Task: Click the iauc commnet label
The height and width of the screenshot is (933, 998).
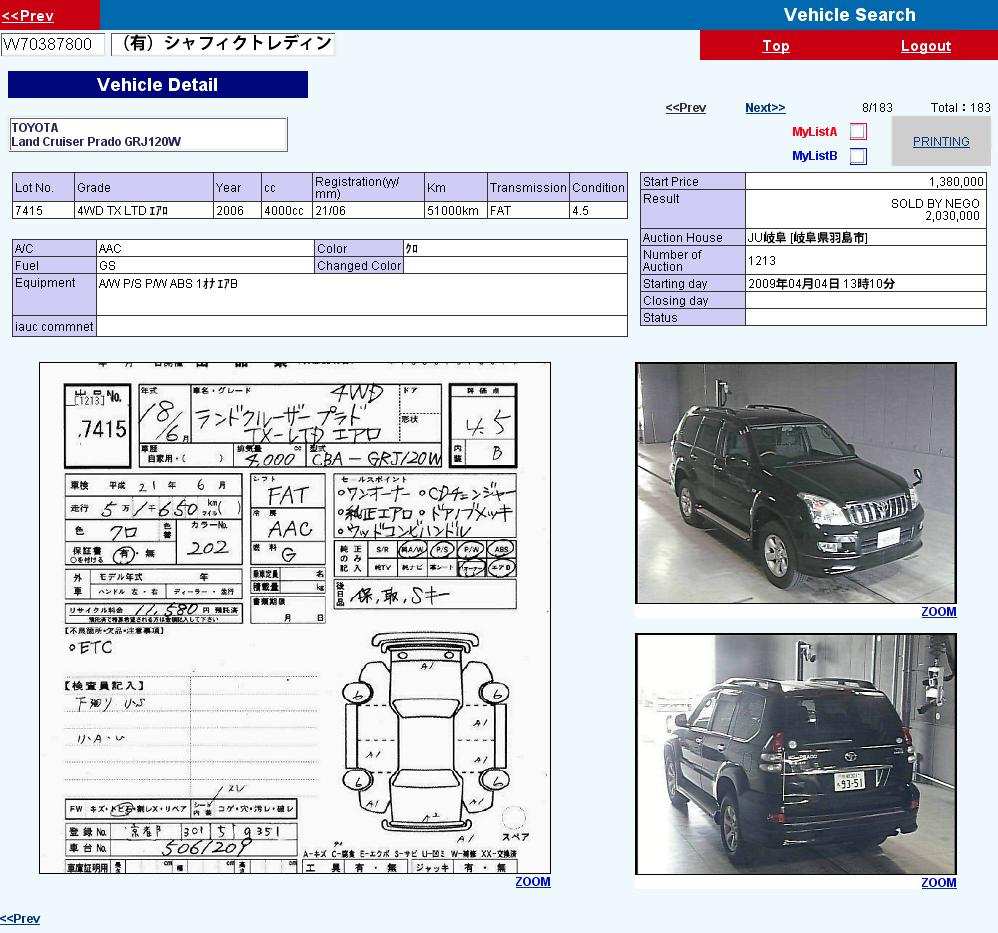Action: tap(54, 326)
